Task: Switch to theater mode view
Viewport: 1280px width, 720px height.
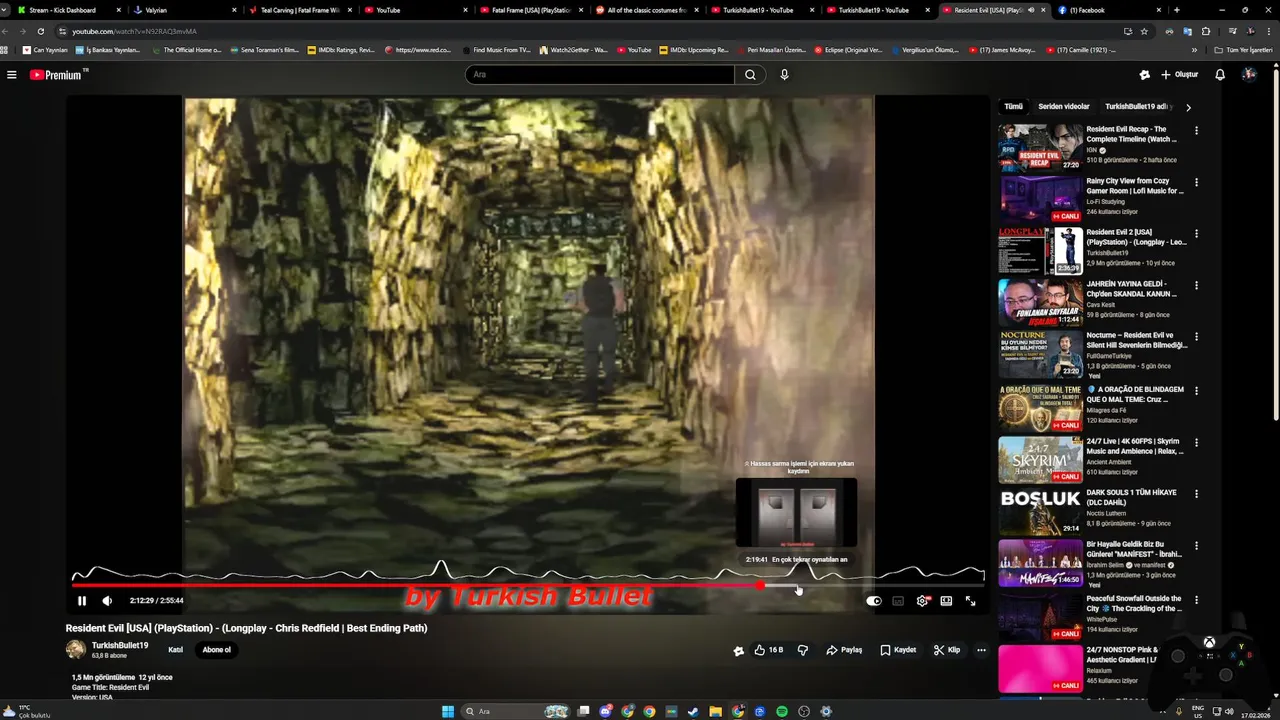Action: [946, 601]
